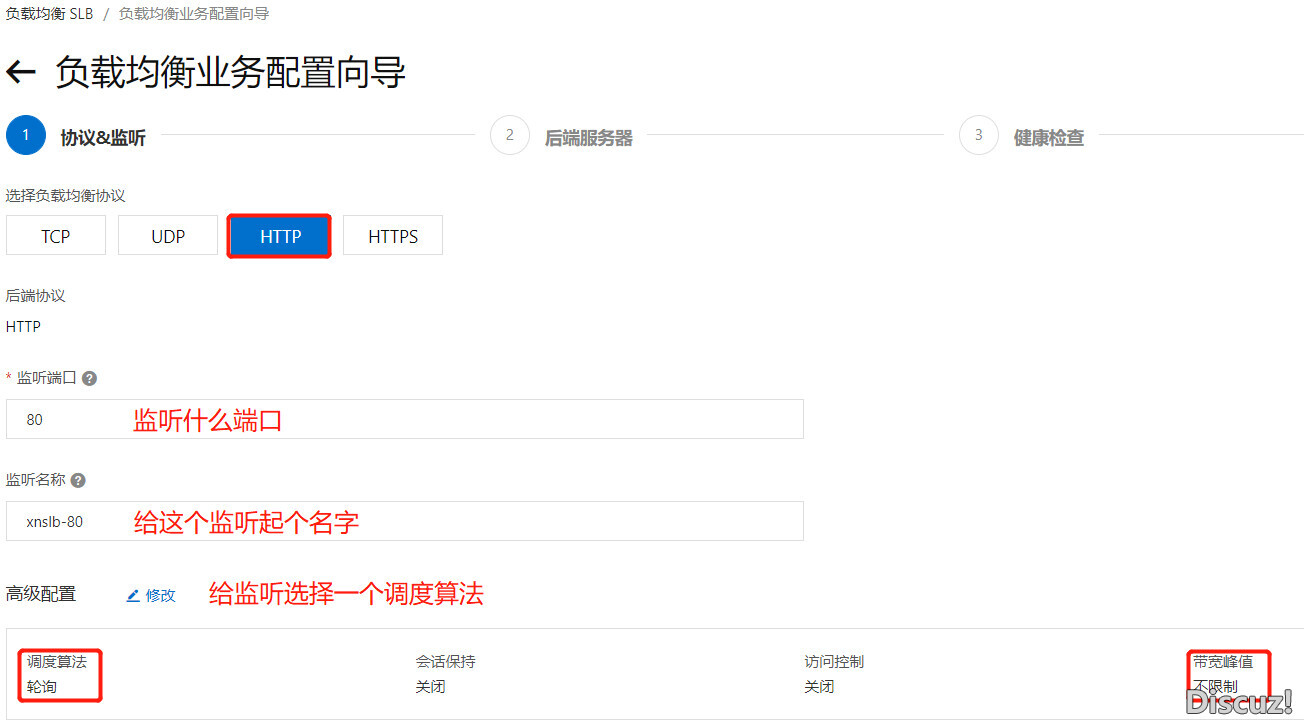This screenshot has height=721, width=1304.
Task: Click the 监听端口 input field
Action: (404, 419)
